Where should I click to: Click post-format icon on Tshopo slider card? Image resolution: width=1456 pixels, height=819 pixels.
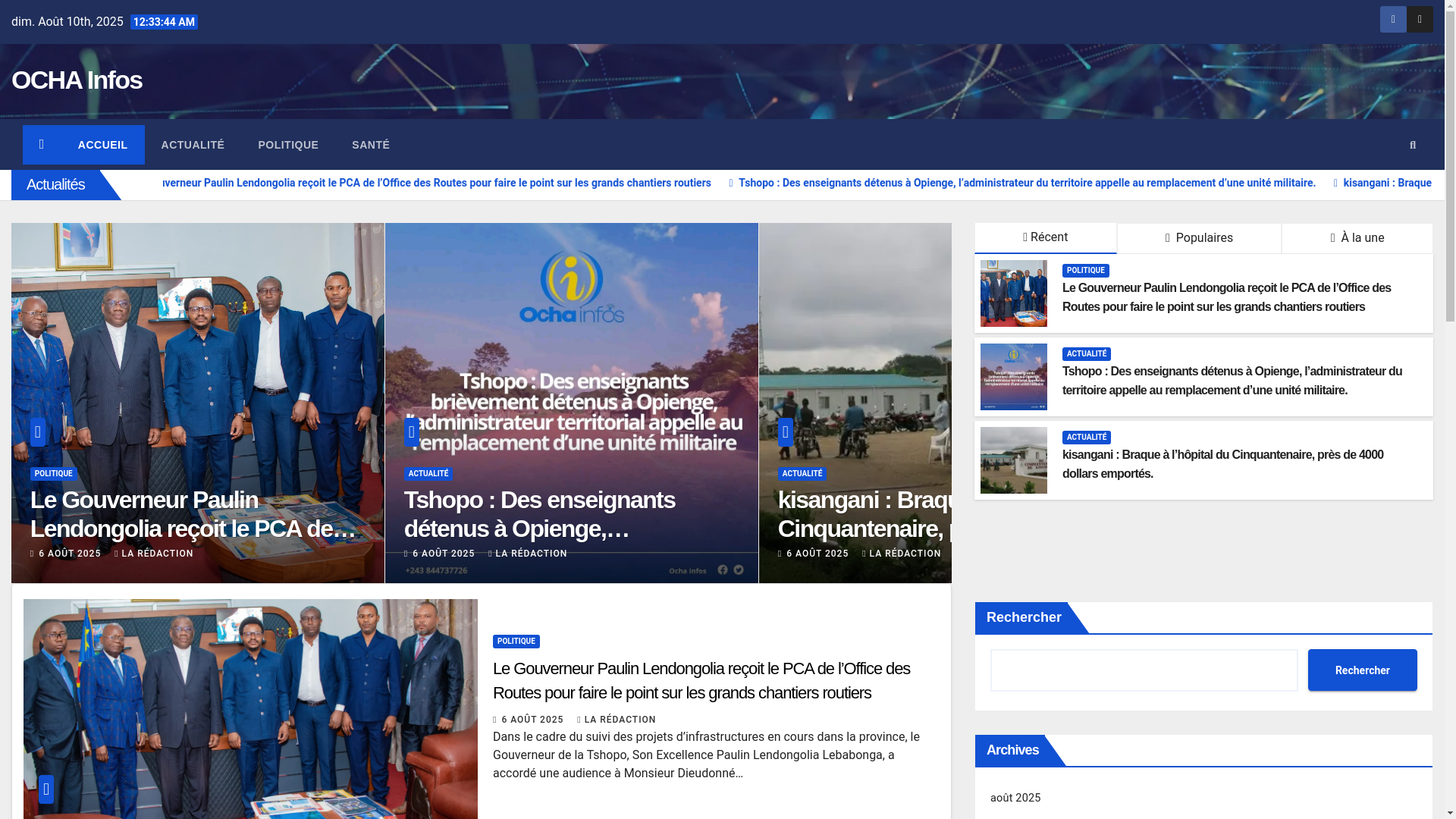click(x=412, y=432)
